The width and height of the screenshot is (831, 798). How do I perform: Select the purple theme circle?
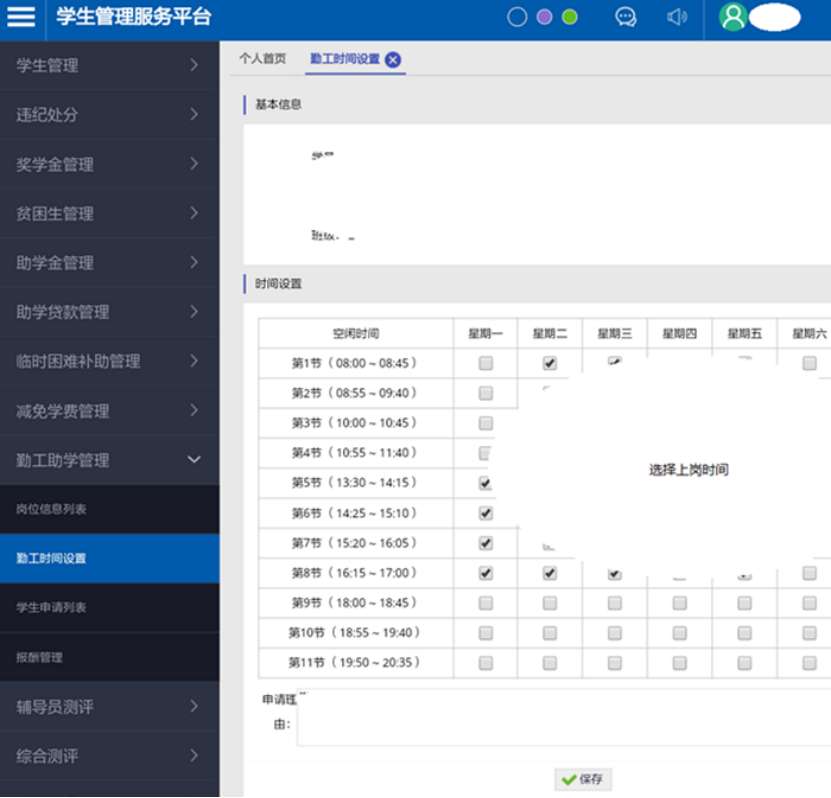544,17
